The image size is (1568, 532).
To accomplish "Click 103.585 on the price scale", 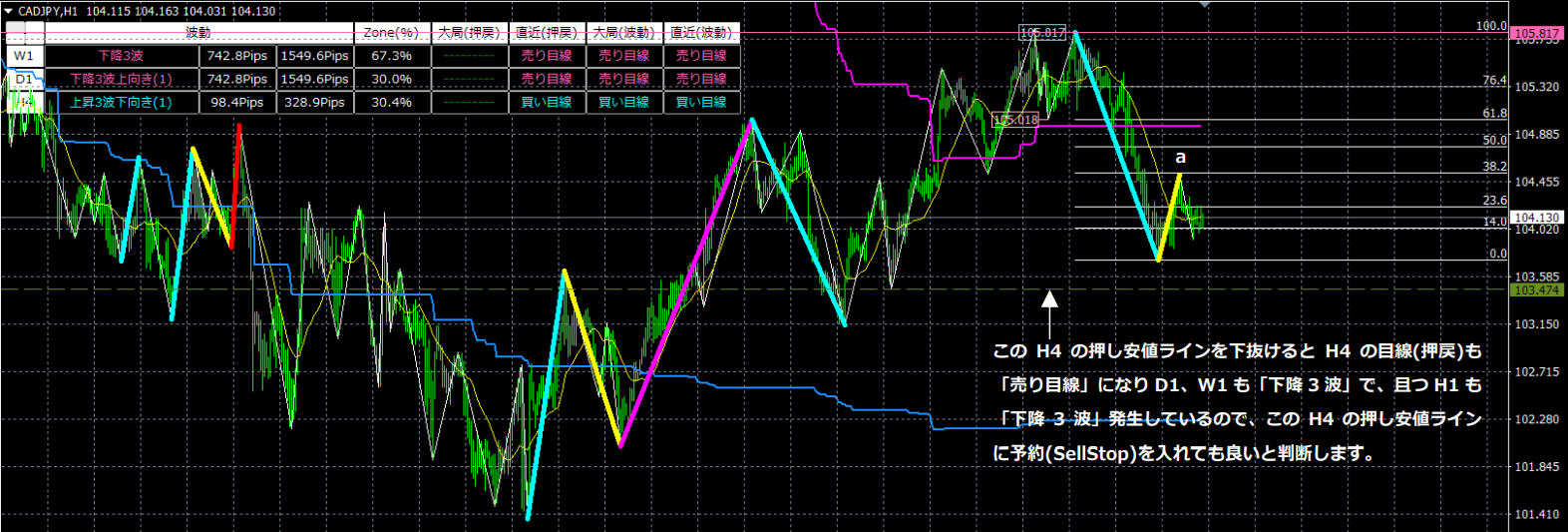I will point(1537,276).
